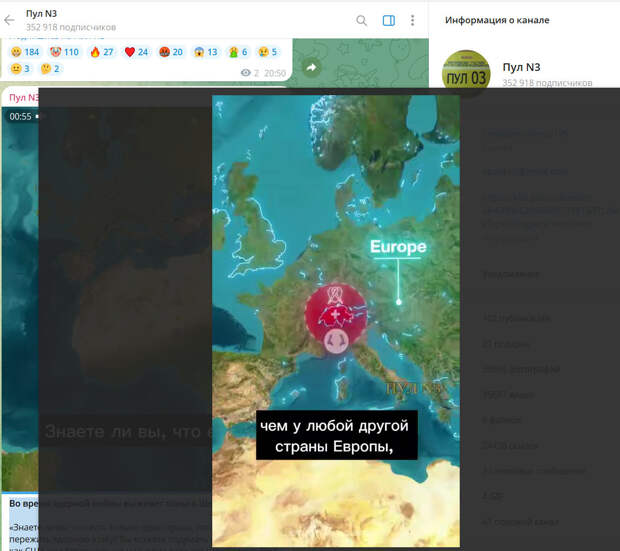Open the ПУЛ 03 channel avatar
Image resolution: width=620 pixels, height=551 pixels.
466,74
